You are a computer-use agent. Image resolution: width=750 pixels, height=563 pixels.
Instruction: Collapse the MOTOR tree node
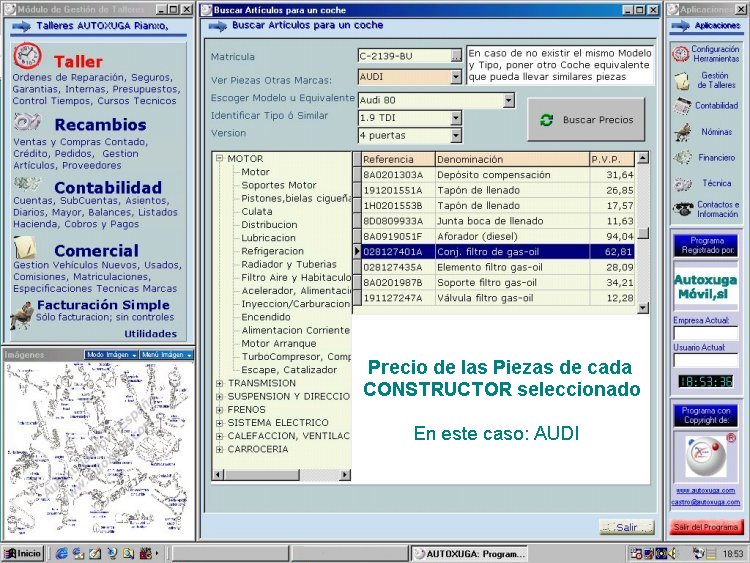[220, 158]
